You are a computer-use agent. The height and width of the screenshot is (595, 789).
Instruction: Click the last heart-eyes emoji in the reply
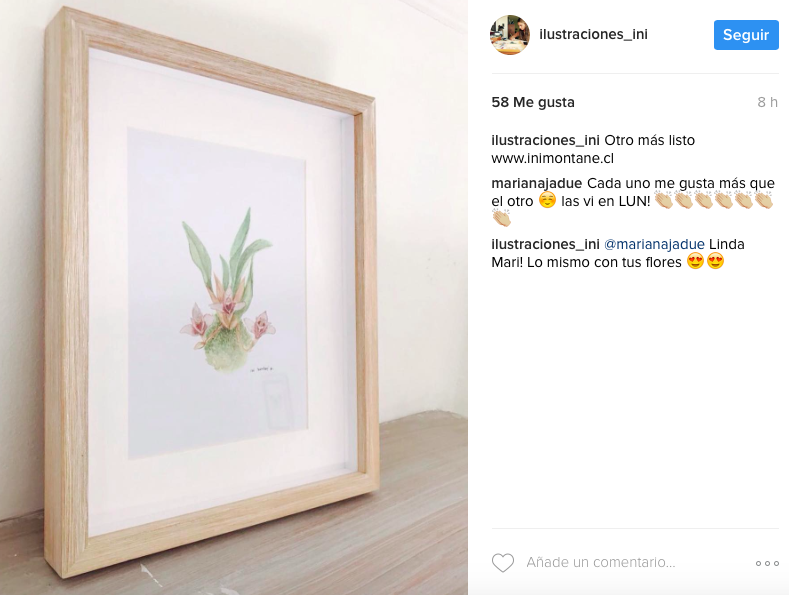[715, 261]
